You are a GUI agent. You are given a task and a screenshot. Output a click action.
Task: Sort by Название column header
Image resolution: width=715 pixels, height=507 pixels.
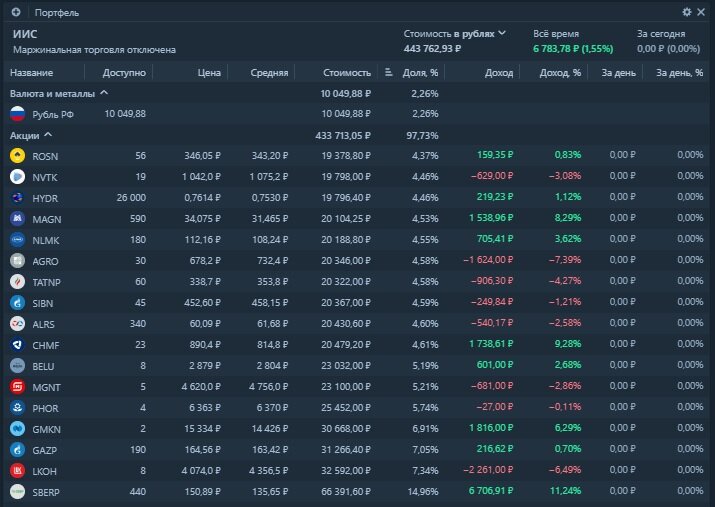click(31, 72)
